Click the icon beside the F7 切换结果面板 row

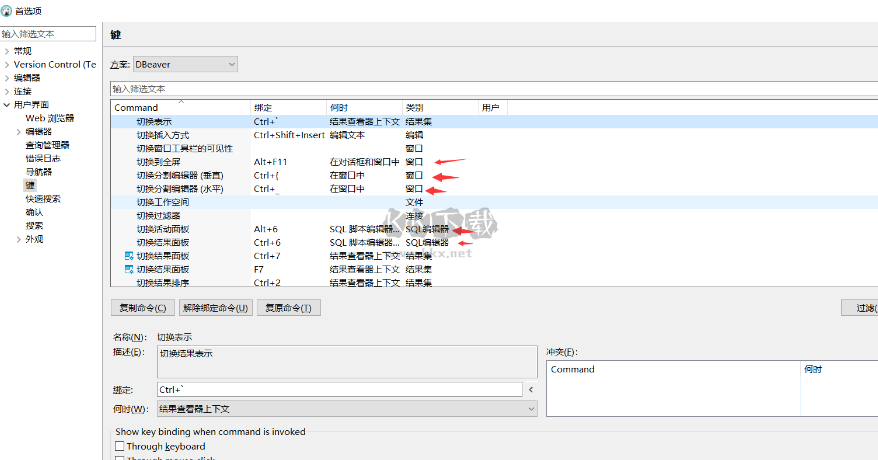(x=128, y=269)
